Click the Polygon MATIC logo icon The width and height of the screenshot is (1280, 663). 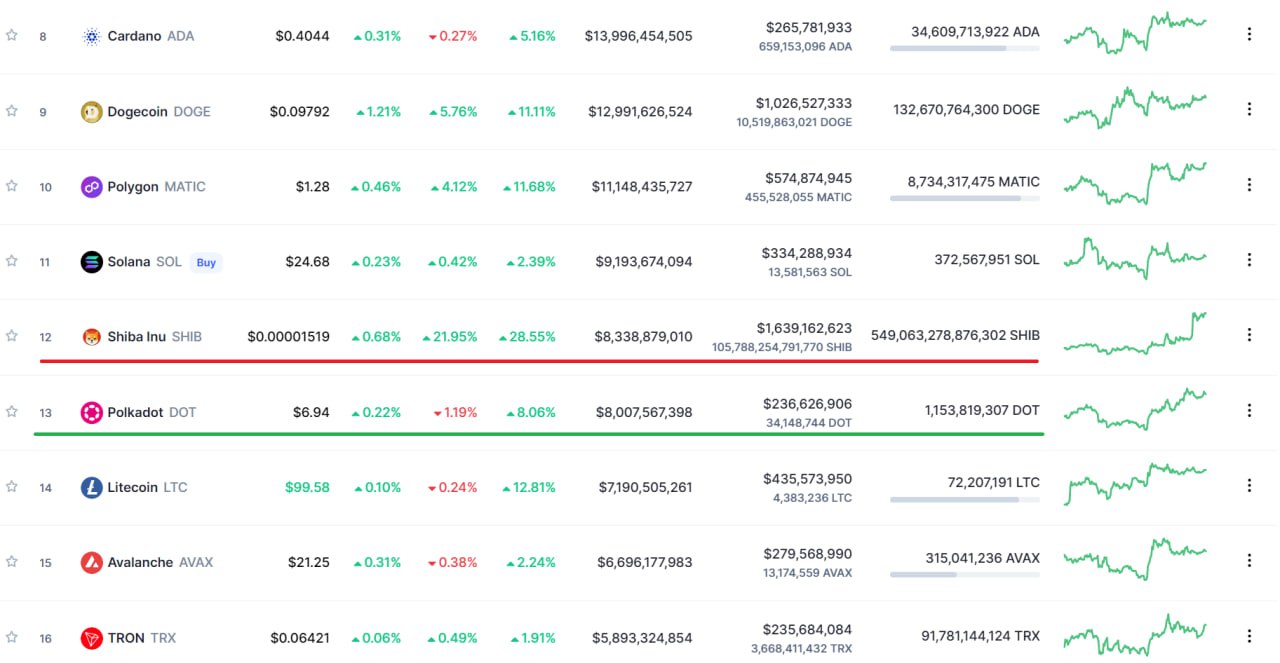[92, 187]
